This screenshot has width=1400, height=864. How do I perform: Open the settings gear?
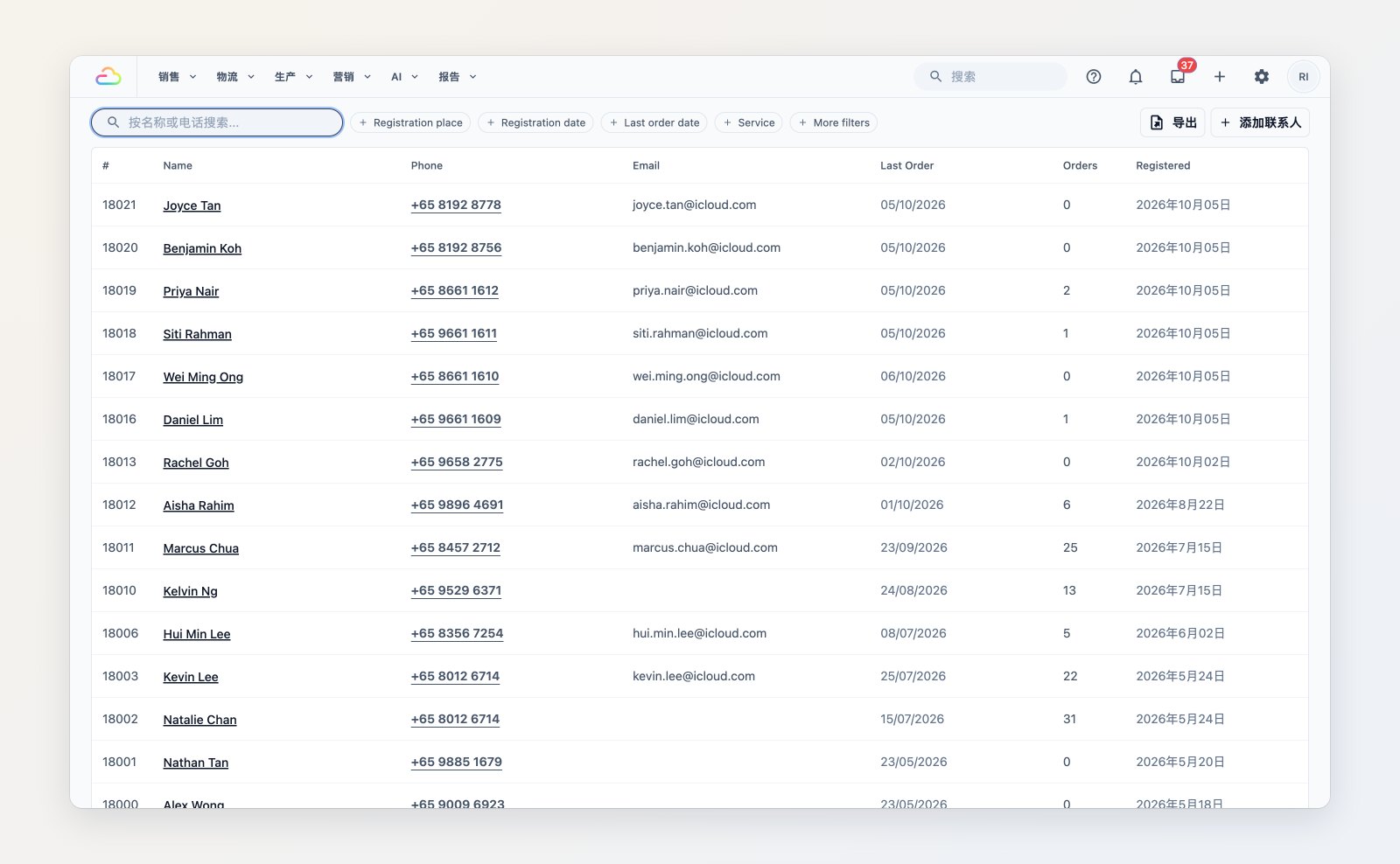pyautogui.click(x=1262, y=77)
